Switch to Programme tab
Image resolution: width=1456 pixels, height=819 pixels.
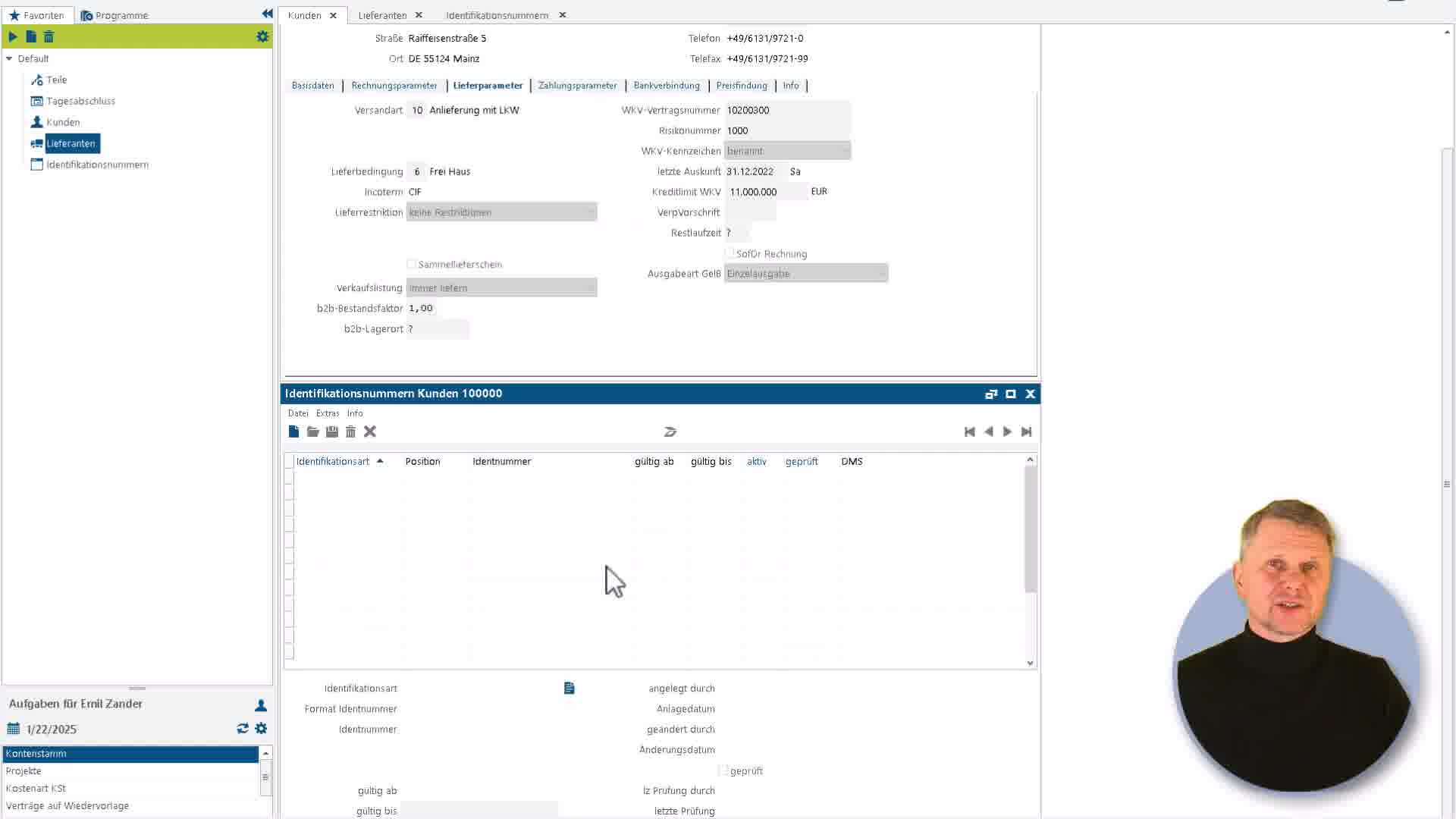click(x=115, y=15)
